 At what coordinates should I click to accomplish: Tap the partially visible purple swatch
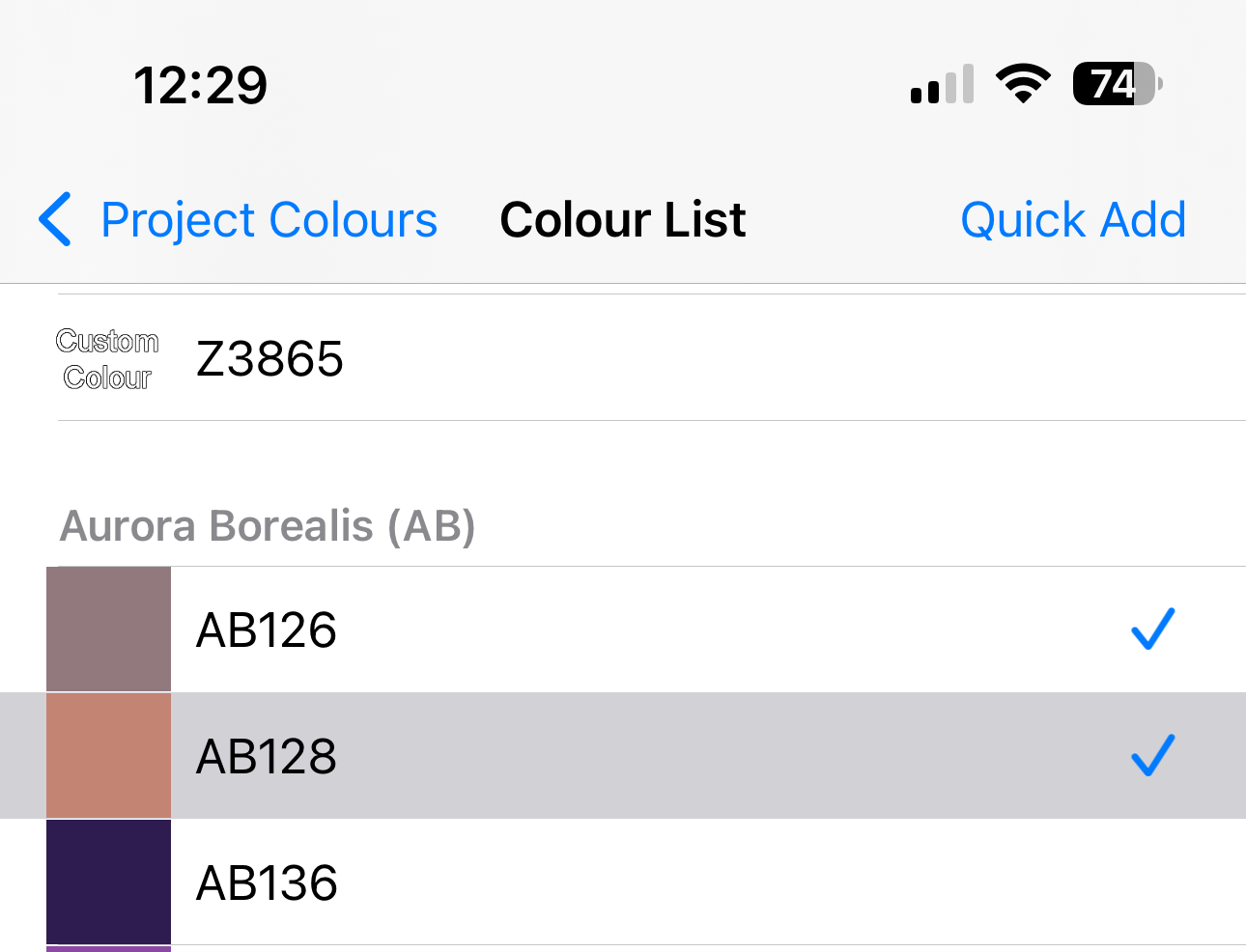(108, 948)
